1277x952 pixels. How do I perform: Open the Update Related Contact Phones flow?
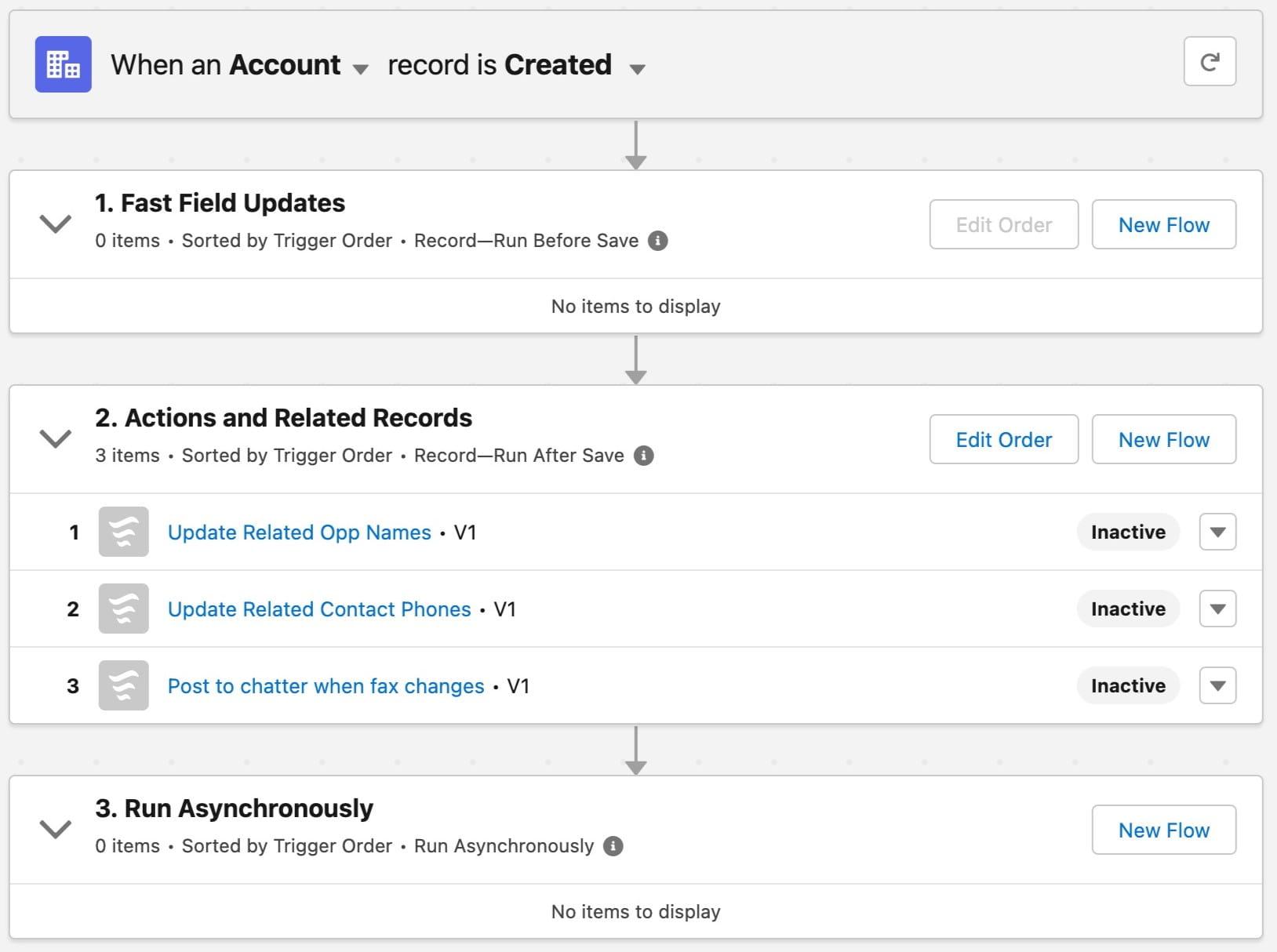(319, 609)
